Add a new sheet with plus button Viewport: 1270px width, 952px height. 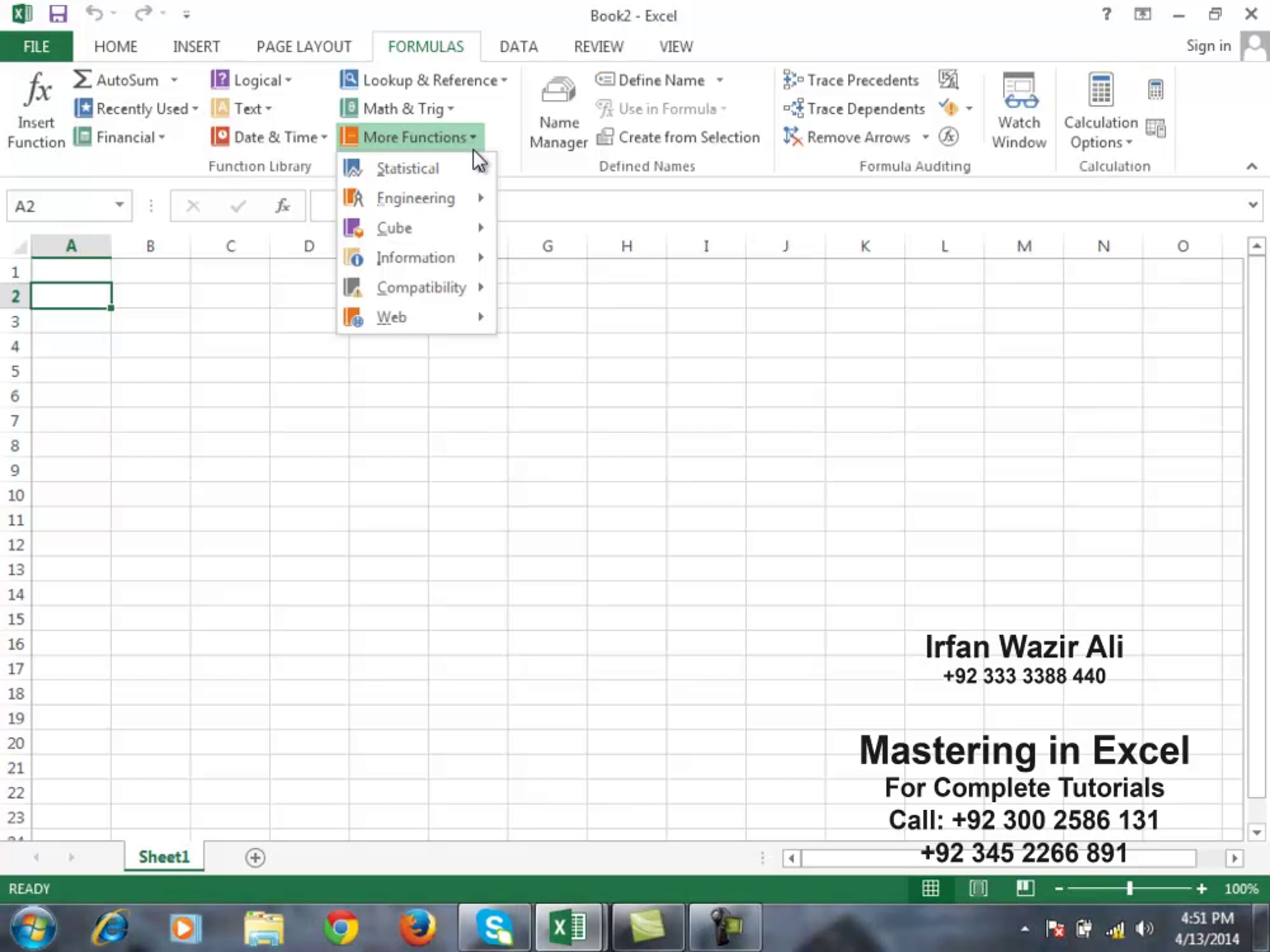click(x=255, y=858)
